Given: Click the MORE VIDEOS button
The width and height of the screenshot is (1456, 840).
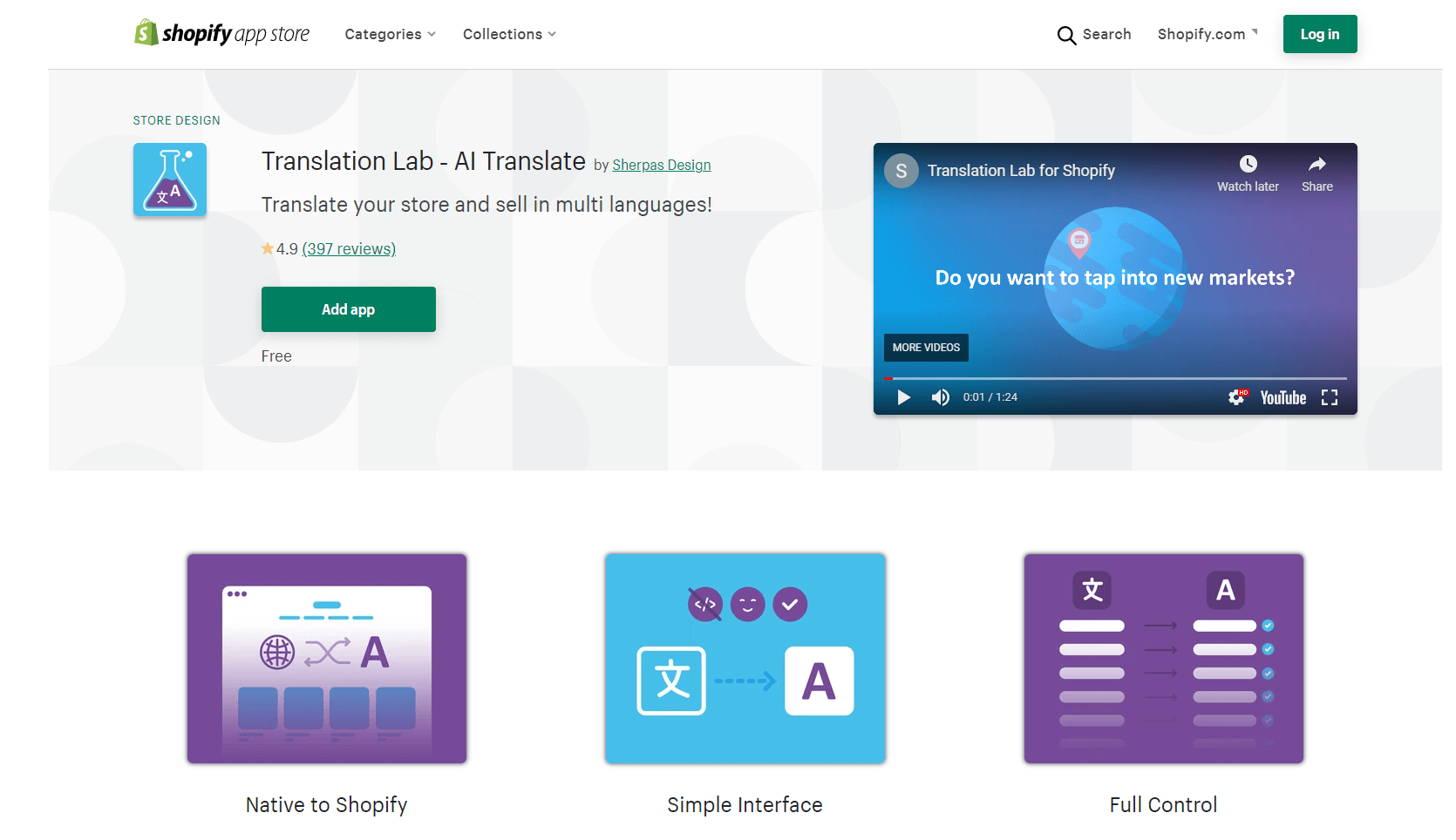Looking at the screenshot, I should [x=926, y=348].
